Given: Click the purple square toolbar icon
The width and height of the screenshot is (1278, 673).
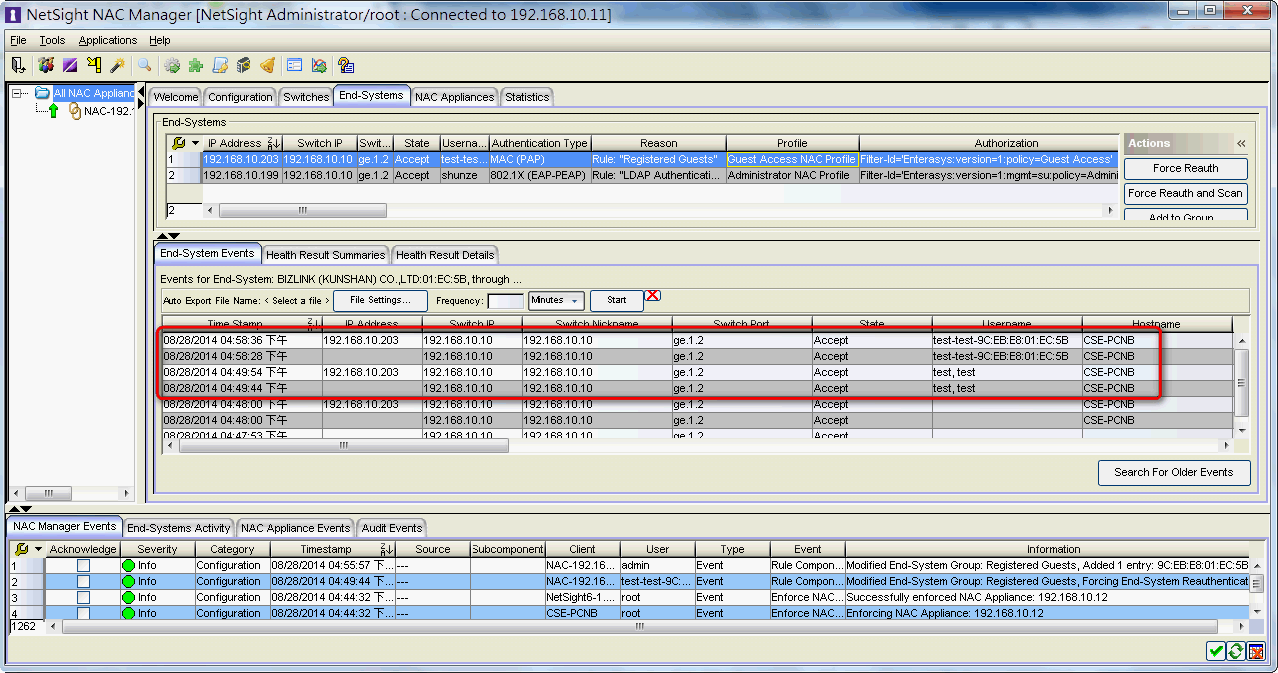Looking at the screenshot, I should pyautogui.click(x=70, y=65).
